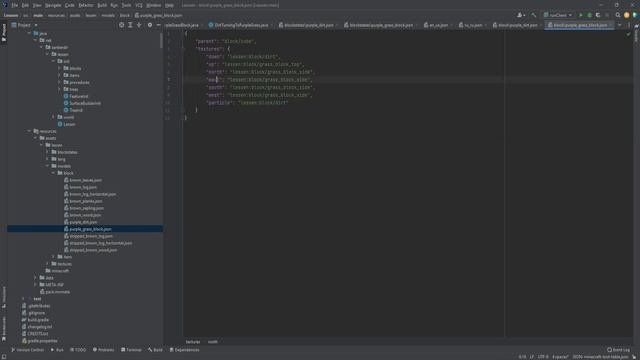Image resolution: width=640 pixels, height=360 pixels.
Task: Open the Dependencies tool window
Action: click(x=184, y=350)
